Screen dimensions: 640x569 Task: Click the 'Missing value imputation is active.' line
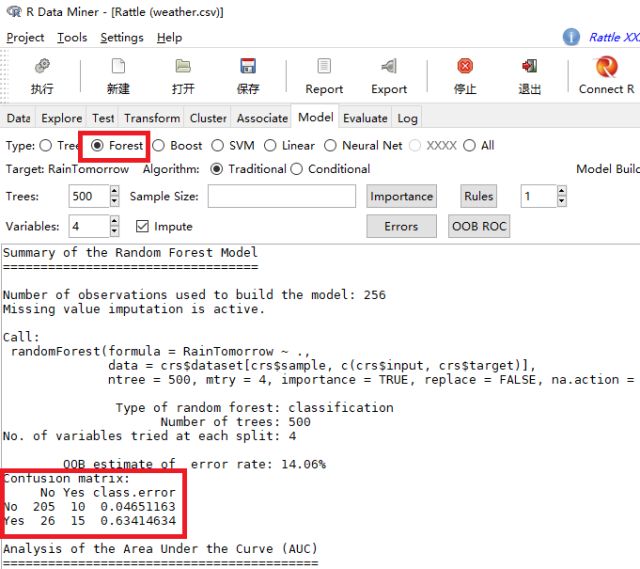[x=133, y=309]
